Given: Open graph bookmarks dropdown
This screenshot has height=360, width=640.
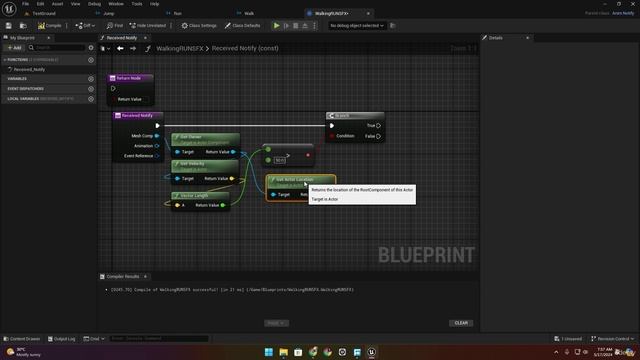Looking at the screenshot, I should (x=105, y=49).
